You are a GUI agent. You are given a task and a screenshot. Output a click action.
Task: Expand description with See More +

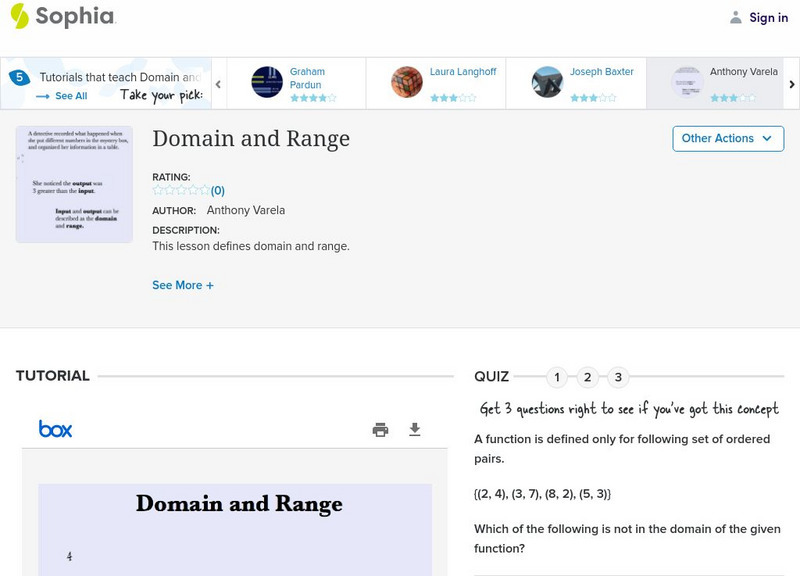click(x=183, y=285)
